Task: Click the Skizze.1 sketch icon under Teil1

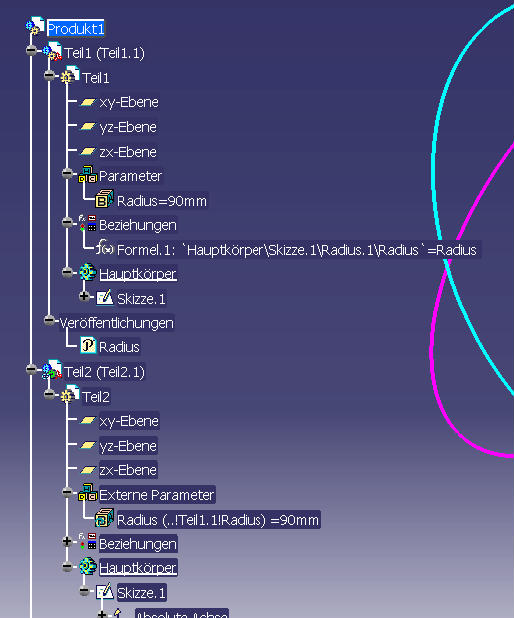Action: 105,298
